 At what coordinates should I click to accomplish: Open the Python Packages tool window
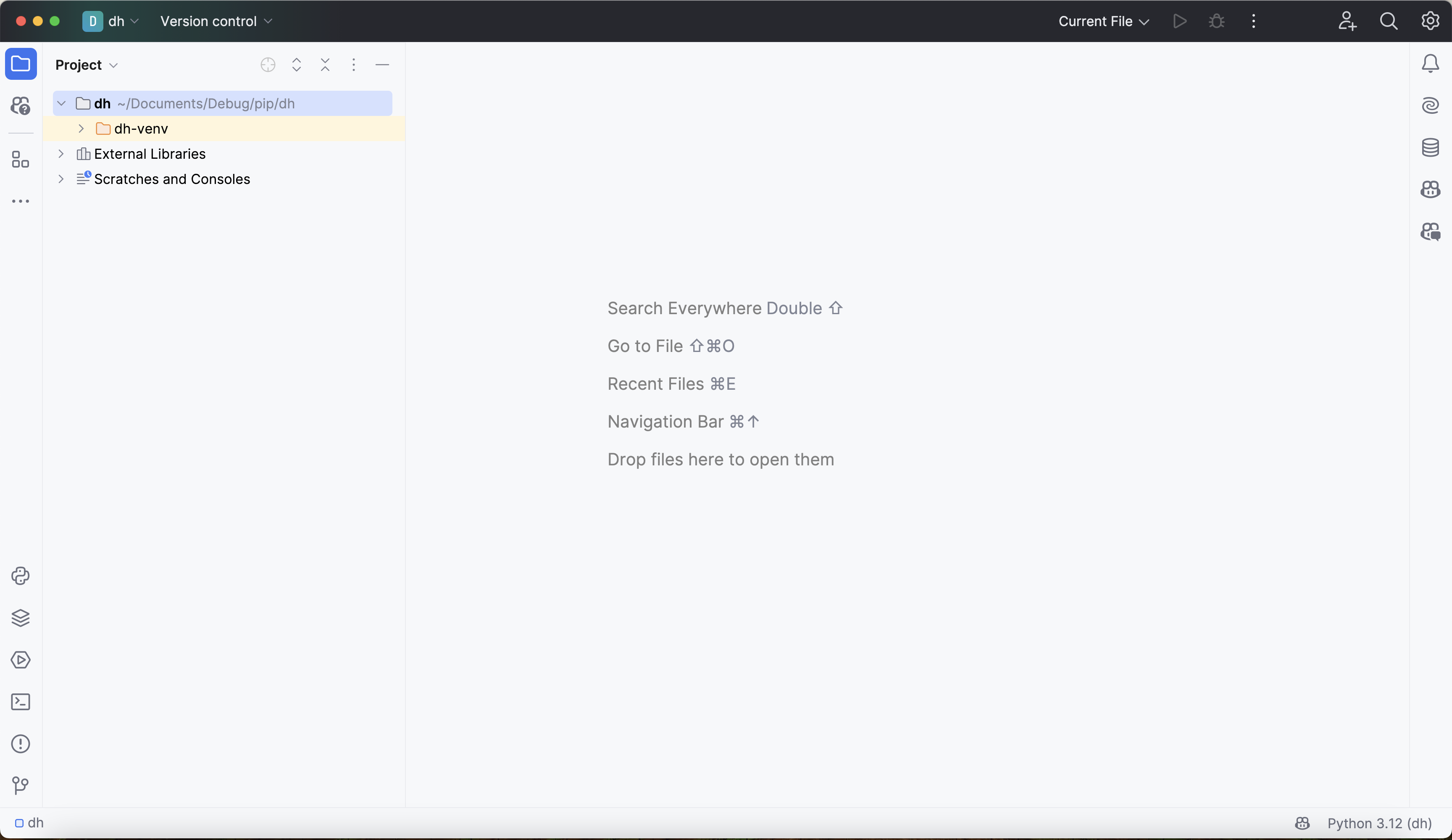point(21,618)
